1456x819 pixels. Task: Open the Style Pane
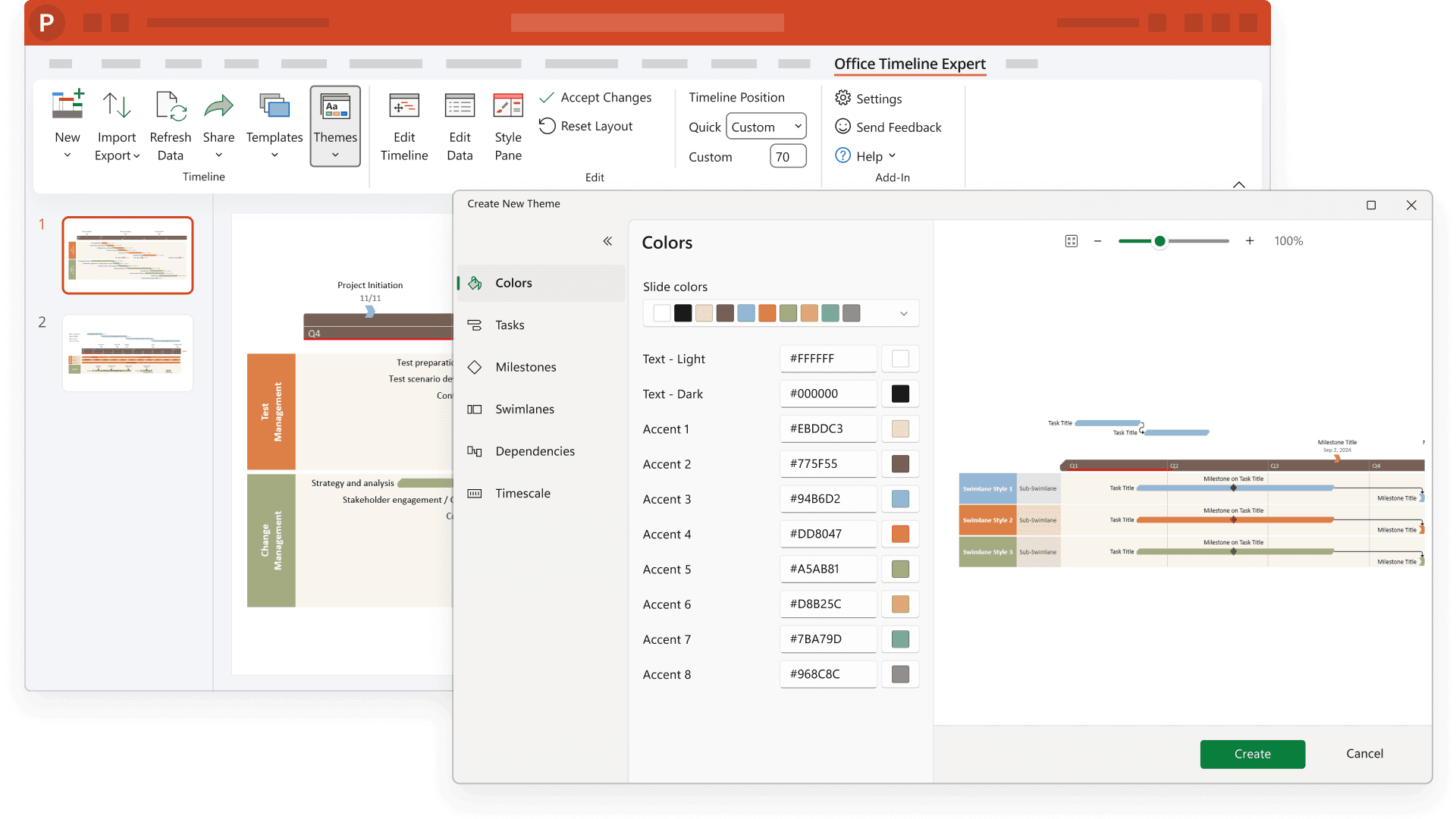[508, 127]
